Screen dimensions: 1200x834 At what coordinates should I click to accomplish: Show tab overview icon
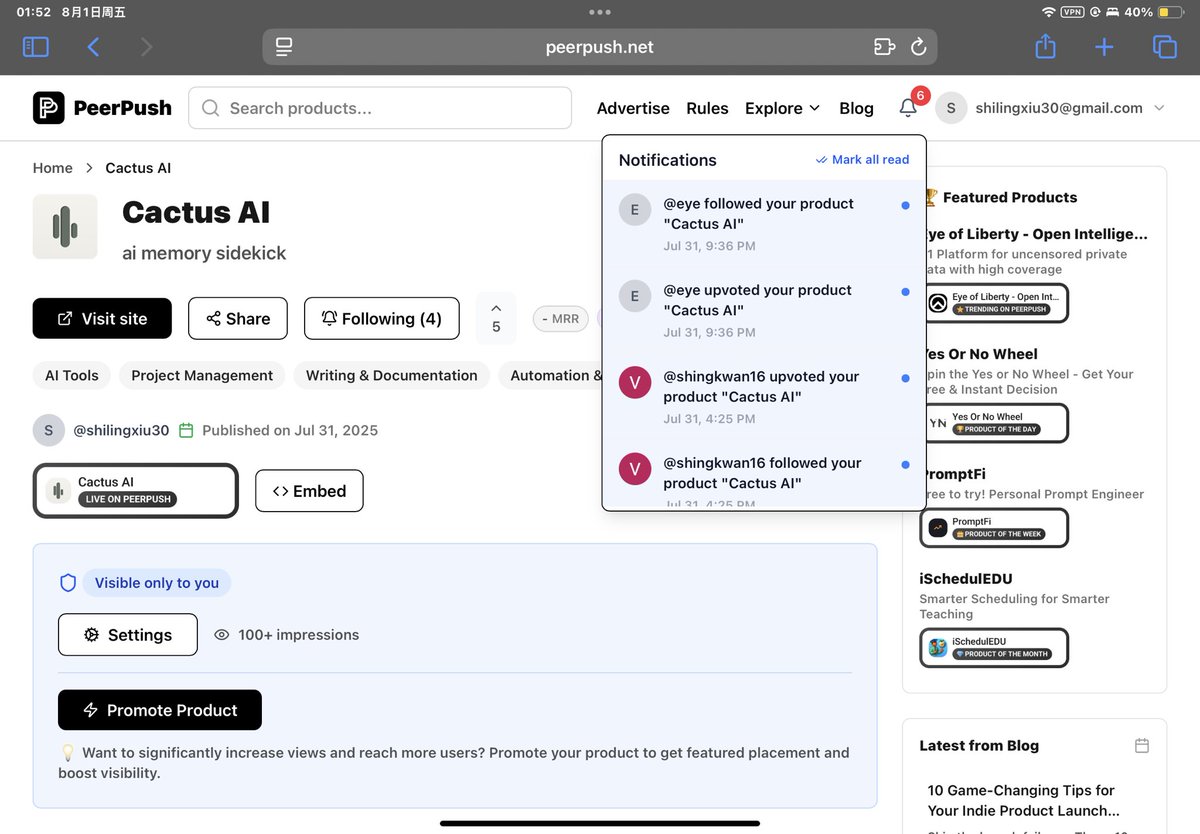point(1164,47)
